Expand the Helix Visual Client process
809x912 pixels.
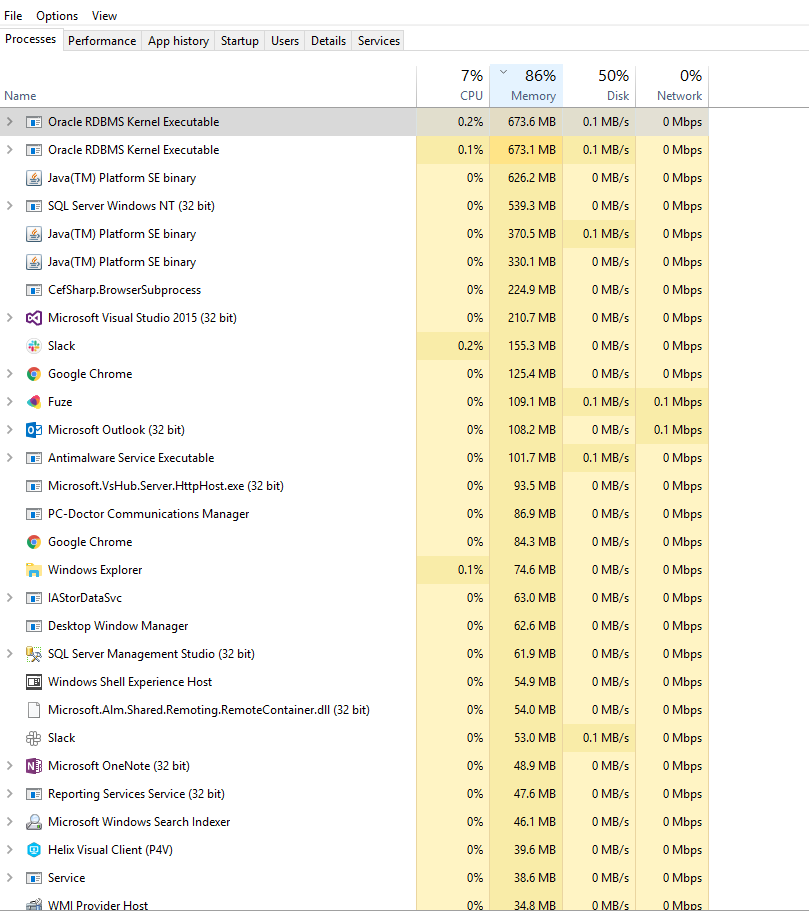point(9,849)
